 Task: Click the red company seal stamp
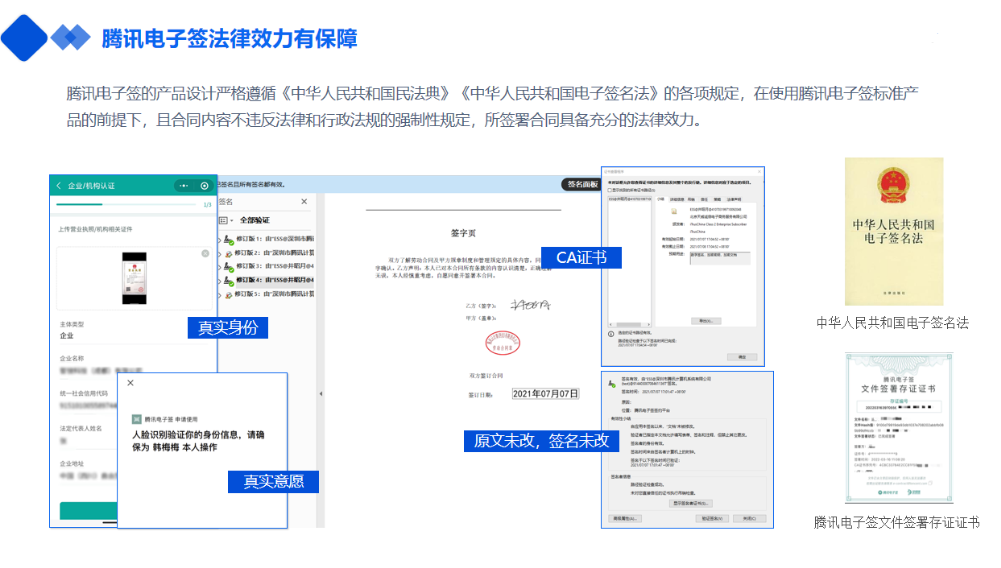[503, 342]
